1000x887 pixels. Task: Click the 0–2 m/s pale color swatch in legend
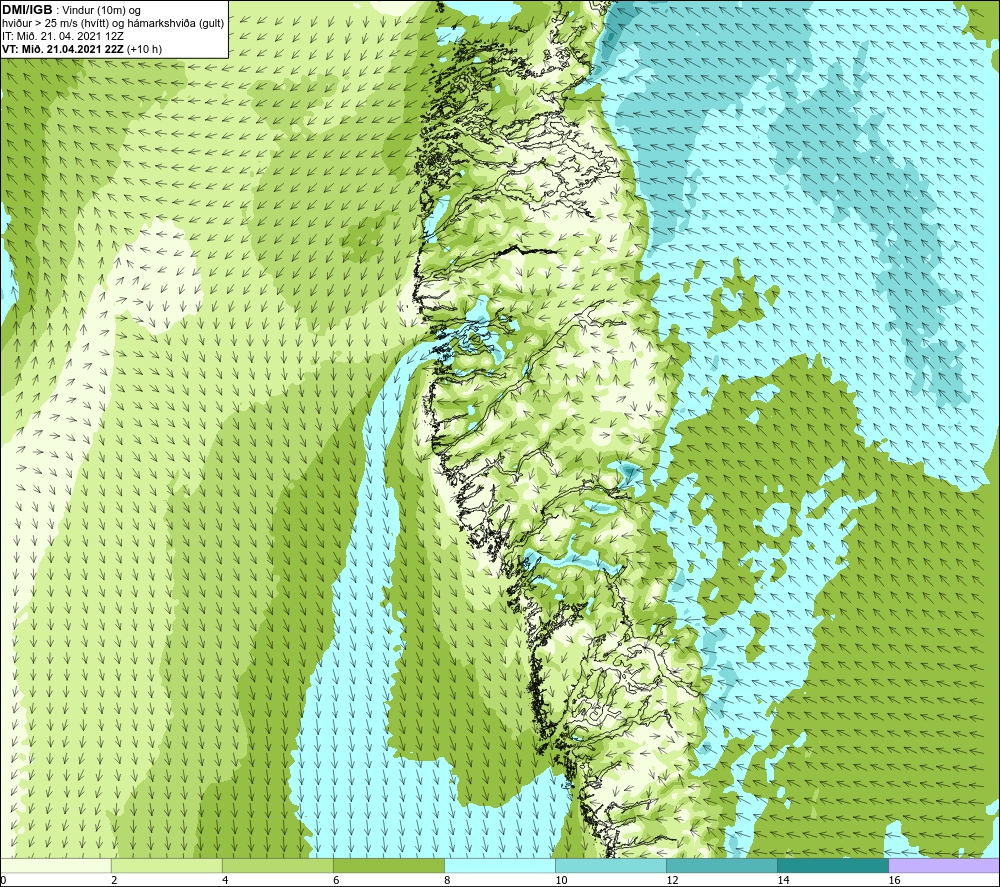pos(56,865)
